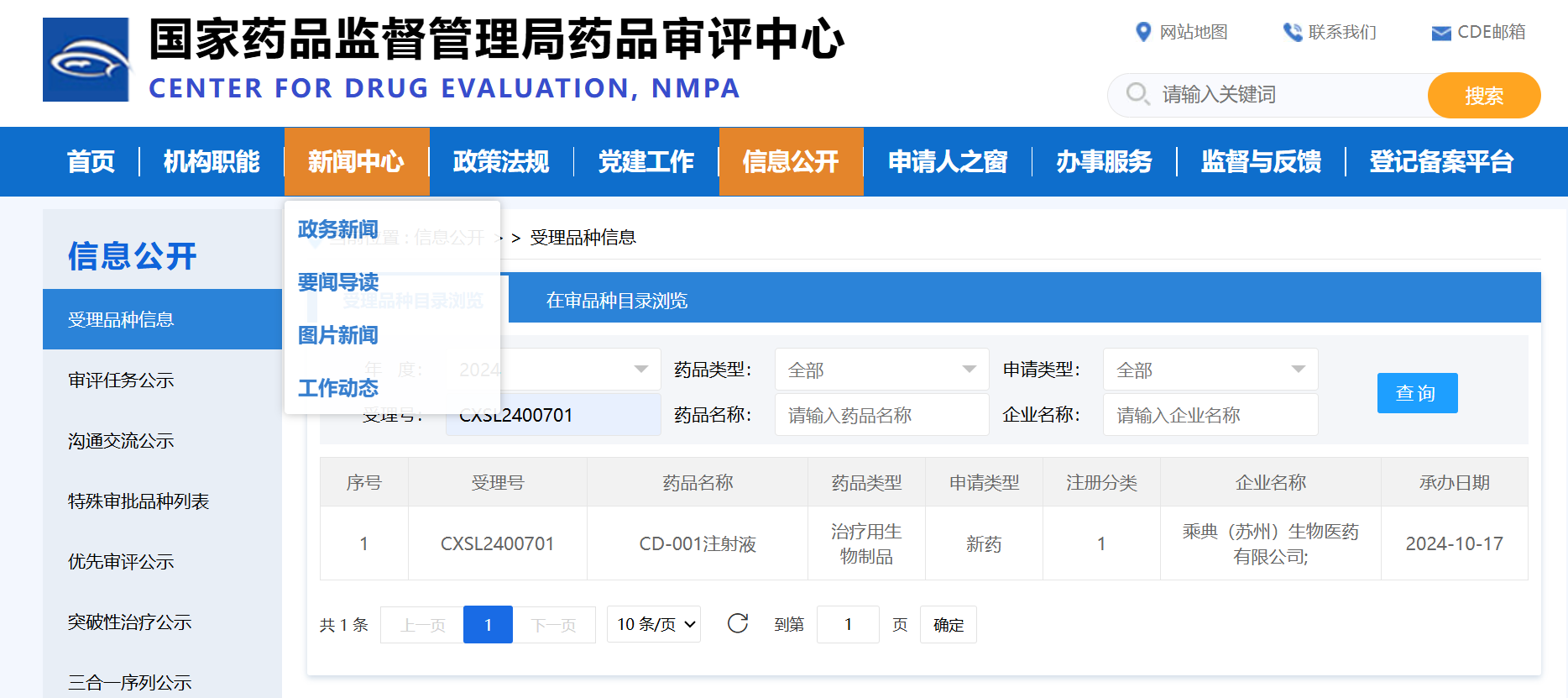Open the 10 条/页 page size dropdown

pyautogui.click(x=654, y=624)
